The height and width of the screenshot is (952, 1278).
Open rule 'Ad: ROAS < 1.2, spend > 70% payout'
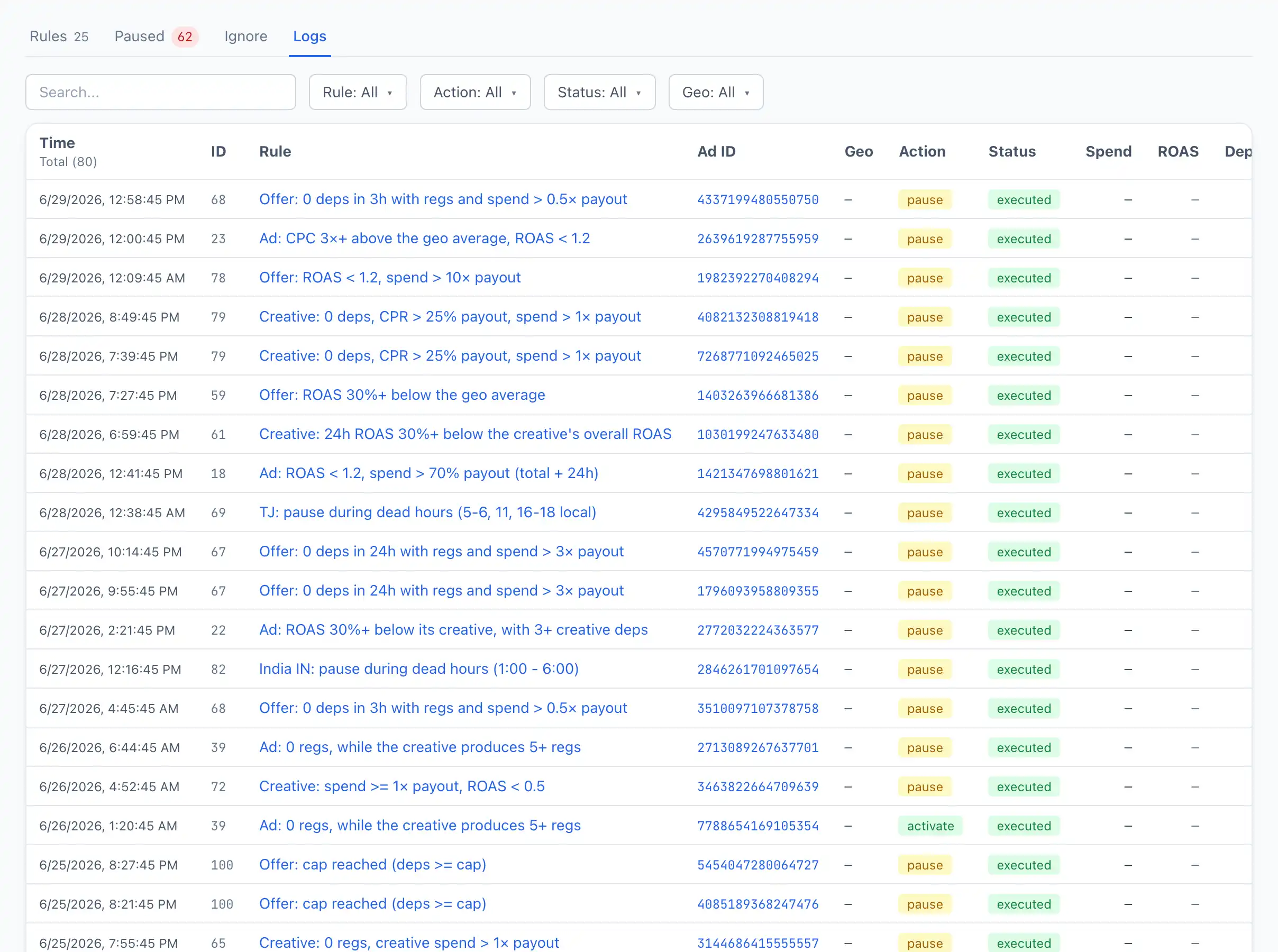pyautogui.click(x=428, y=474)
